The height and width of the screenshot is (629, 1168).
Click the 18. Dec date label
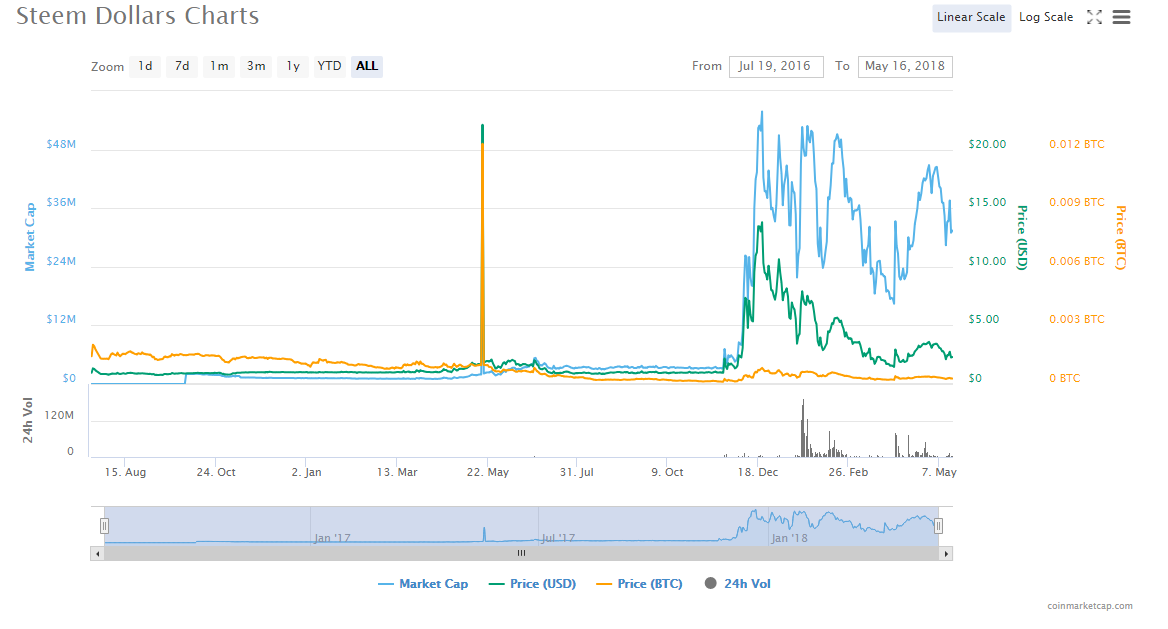tap(758, 472)
